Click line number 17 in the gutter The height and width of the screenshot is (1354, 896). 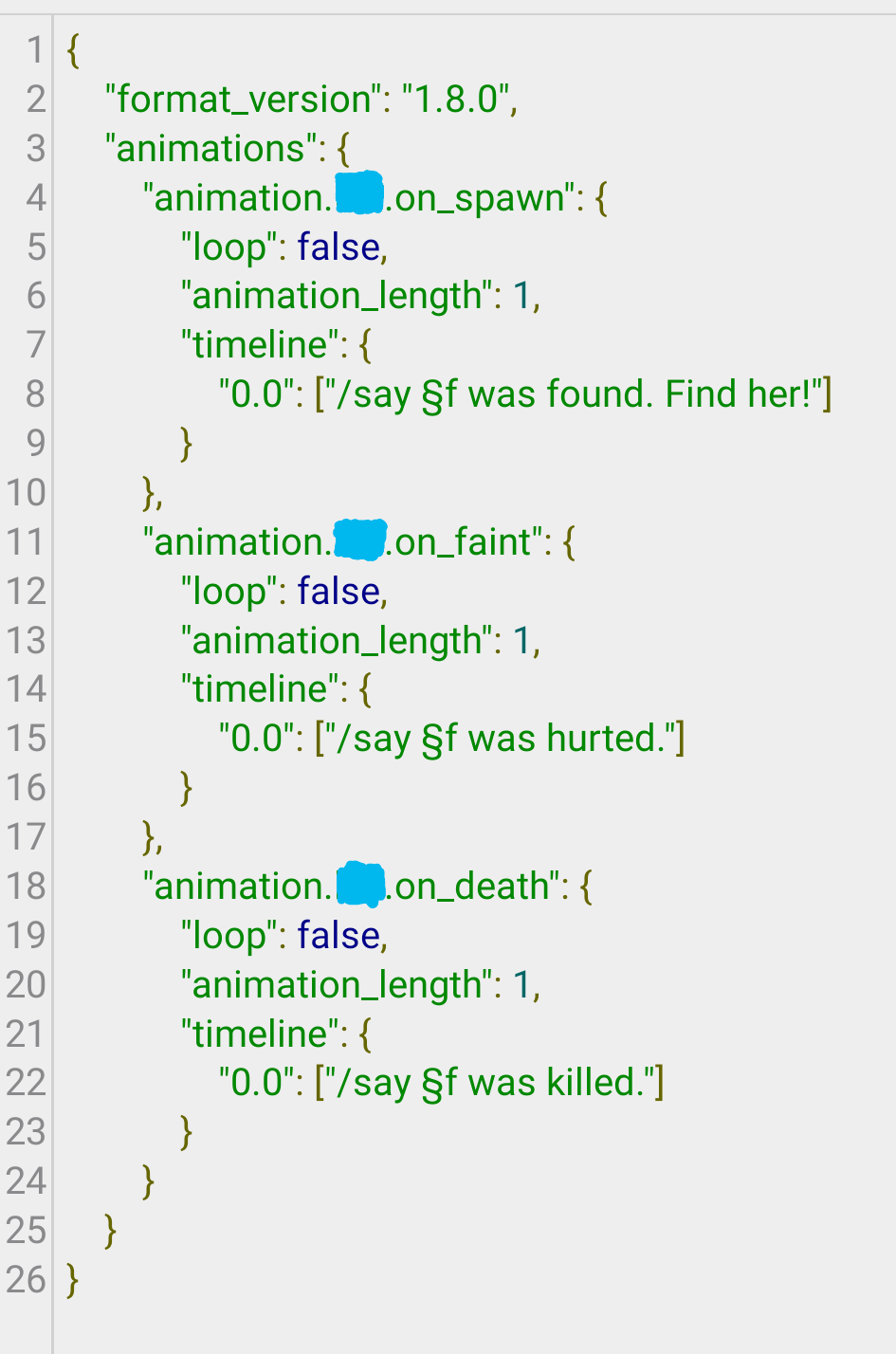26,836
